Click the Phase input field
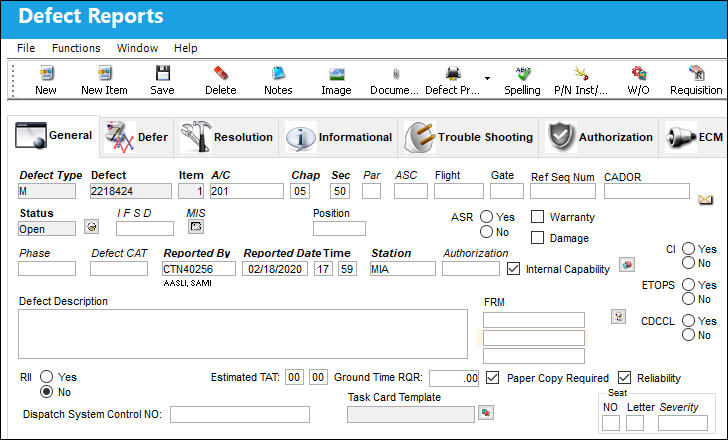The height and width of the screenshot is (440, 728). coord(47,269)
